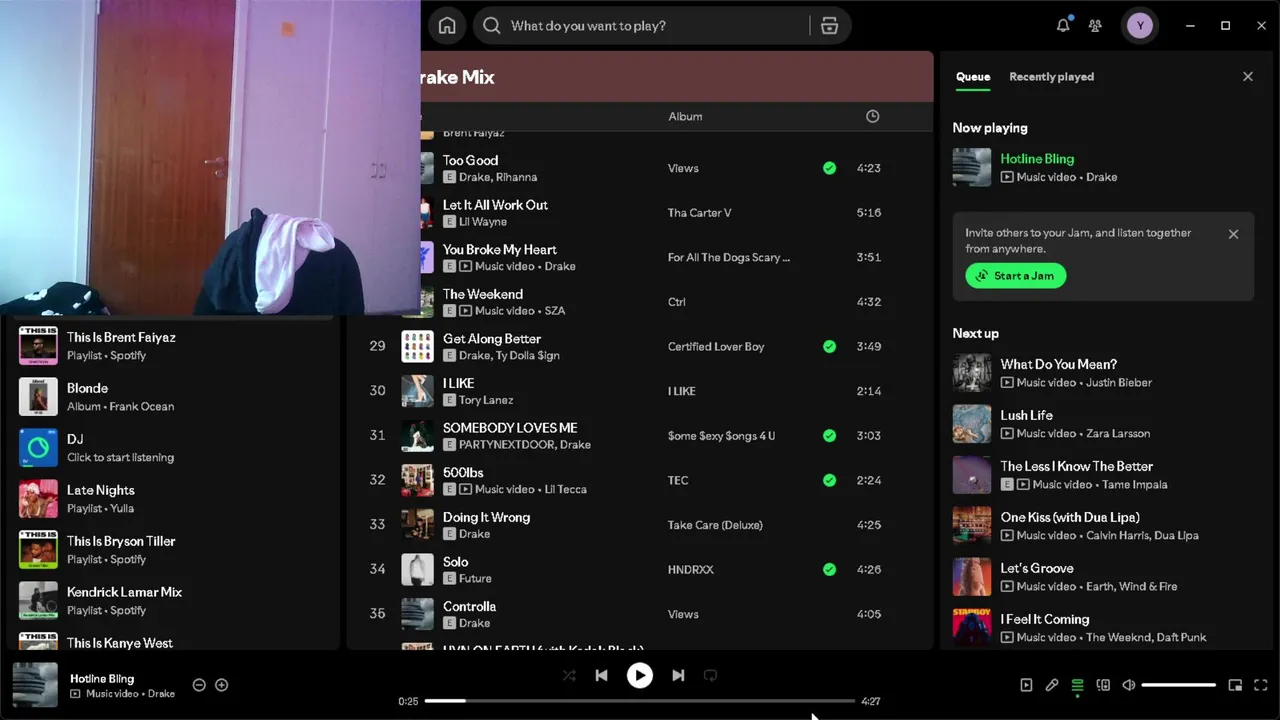1280x720 pixels.
Task: Open HNDRXX album link
Action: click(691, 570)
